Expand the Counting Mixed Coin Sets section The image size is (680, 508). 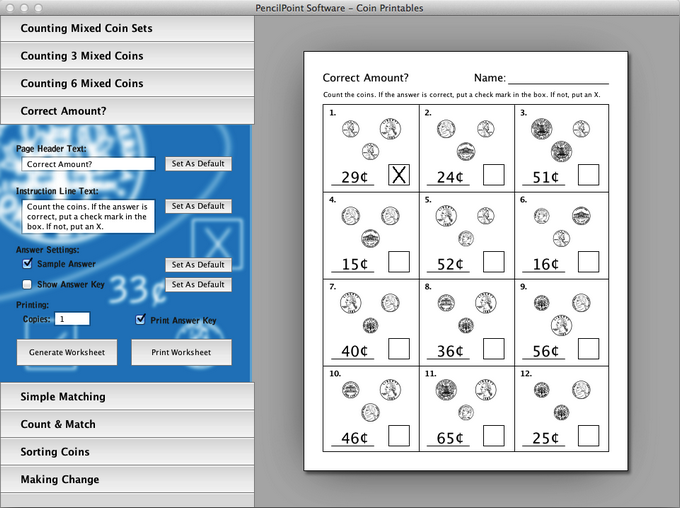[x=127, y=28]
